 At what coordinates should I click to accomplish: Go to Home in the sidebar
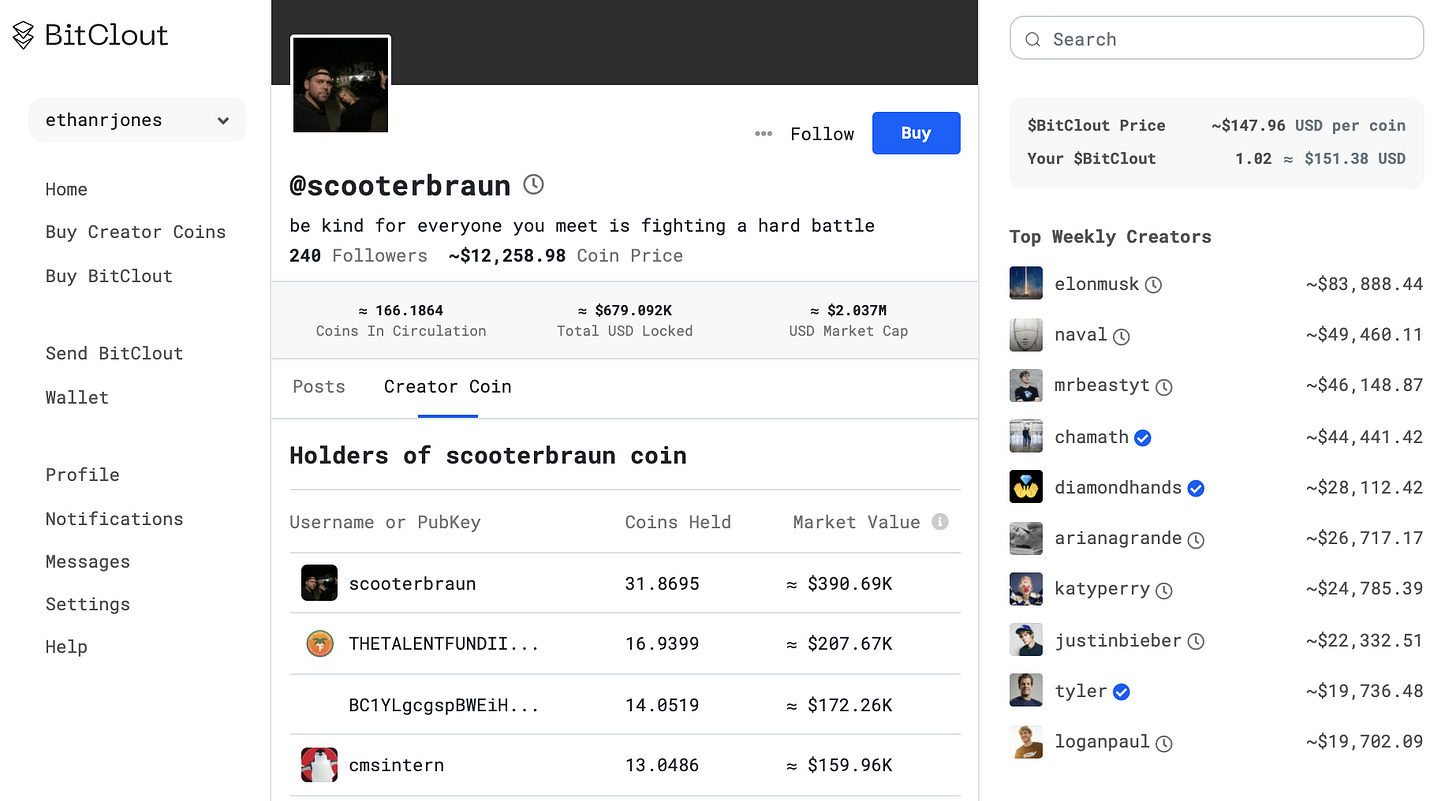tap(66, 189)
